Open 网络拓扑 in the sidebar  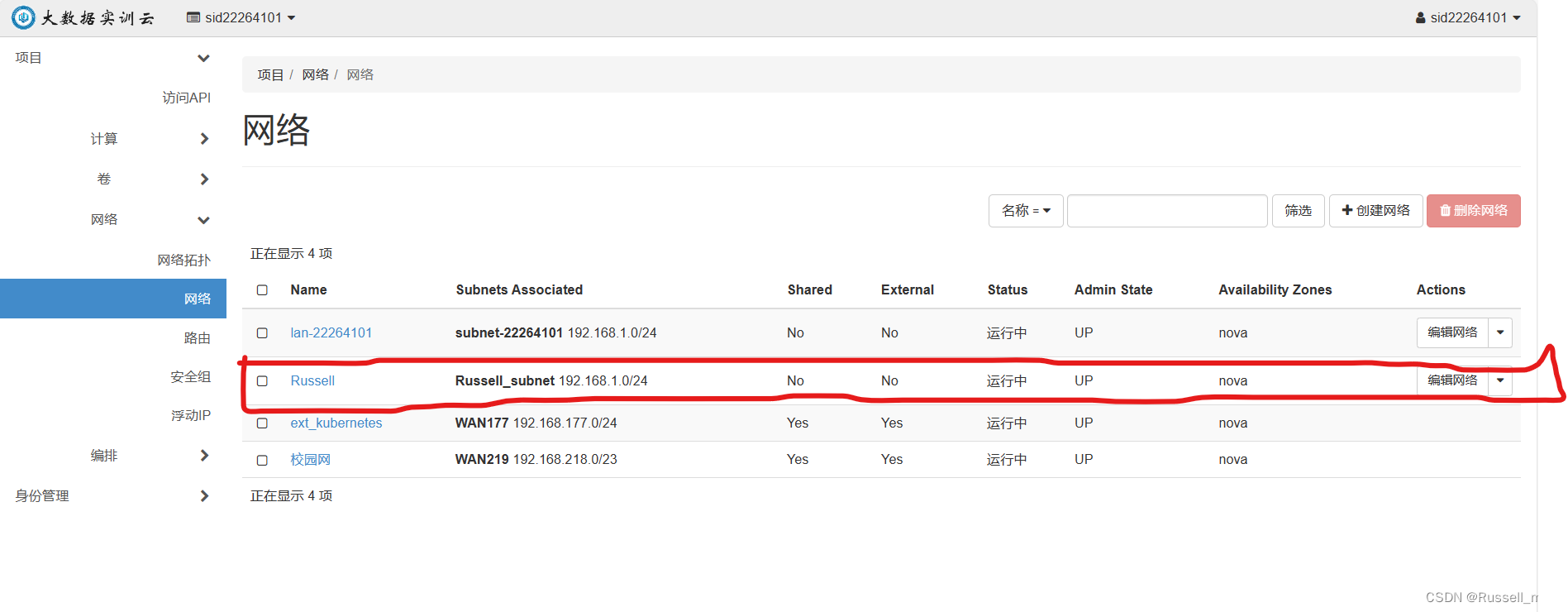coord(183,260)
